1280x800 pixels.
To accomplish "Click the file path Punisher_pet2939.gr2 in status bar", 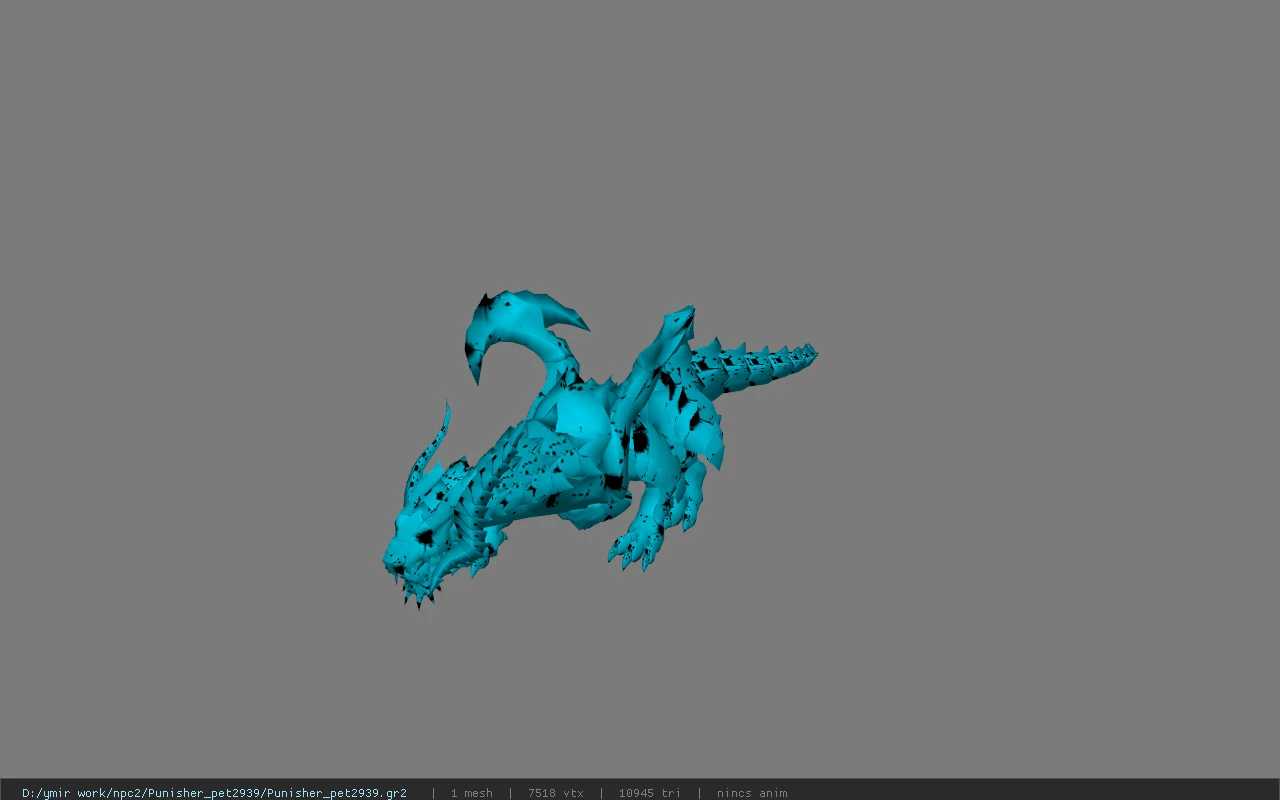I will (x=214, y=793).
